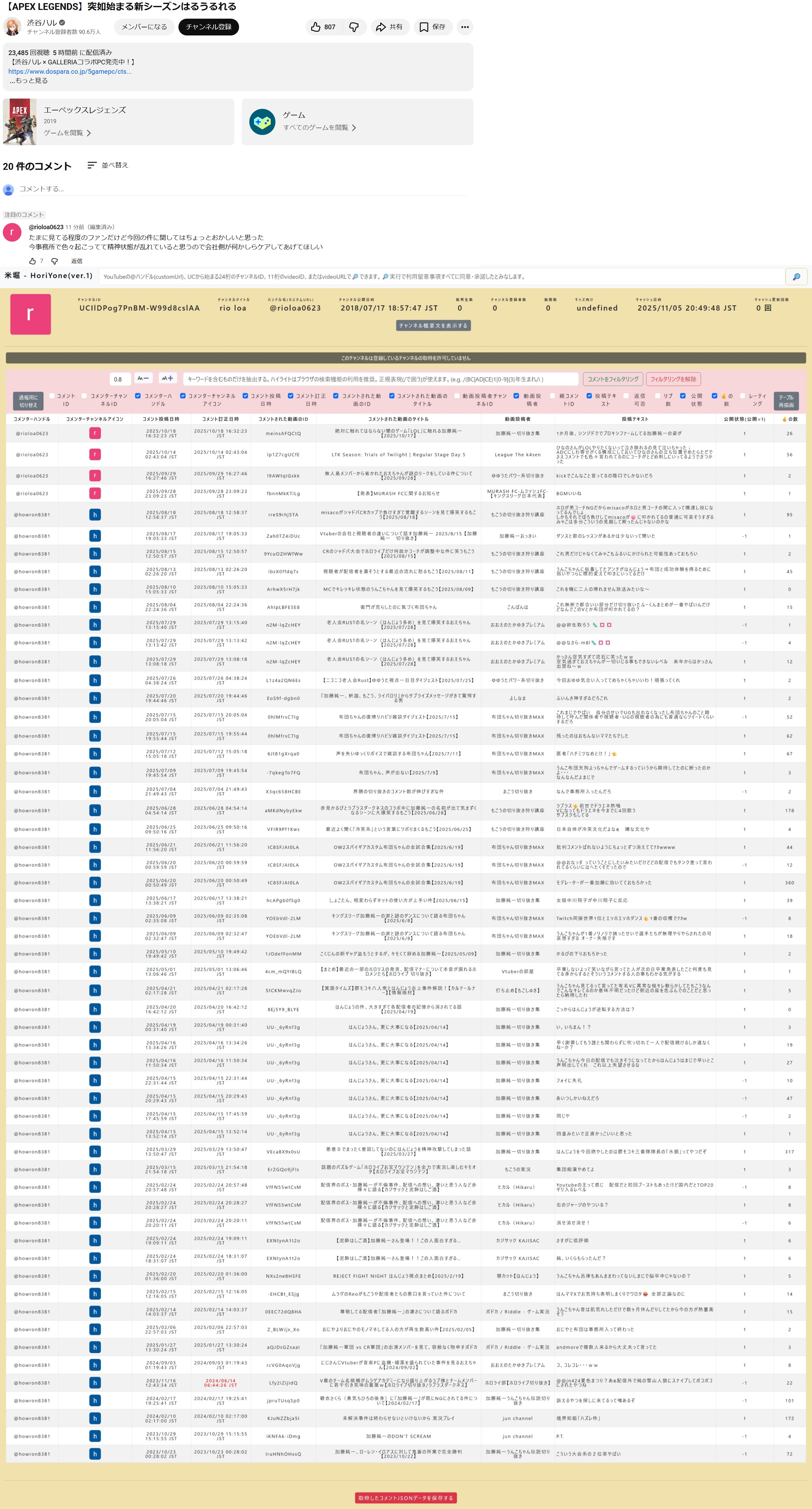
Task: Click the keyword filter input field
Action: (x=381, y=379)
